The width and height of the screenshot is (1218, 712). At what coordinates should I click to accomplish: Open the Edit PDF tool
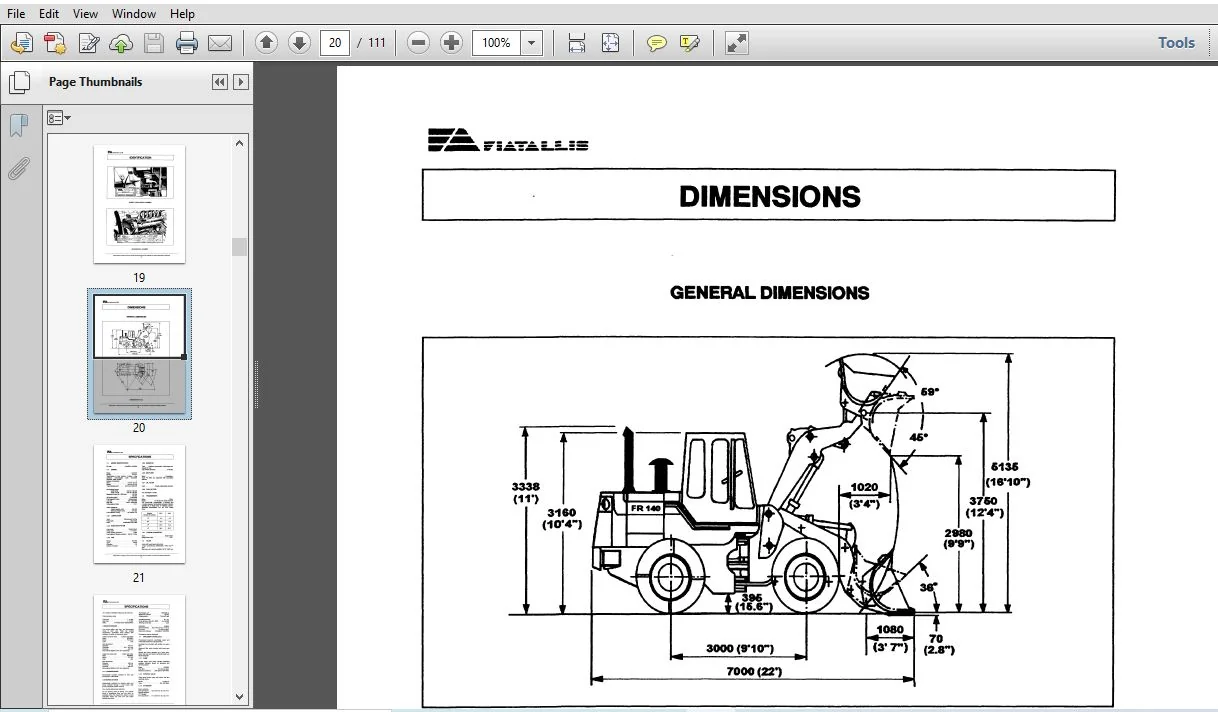coord(88,43)
